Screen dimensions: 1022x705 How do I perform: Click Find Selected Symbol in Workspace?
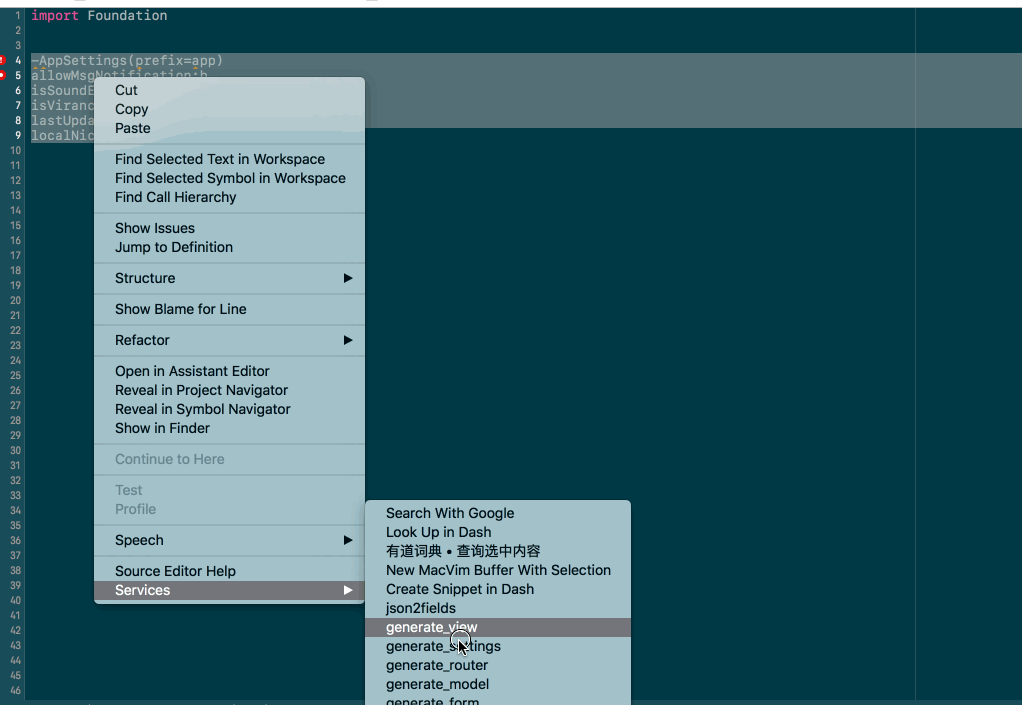coord(229,178)
